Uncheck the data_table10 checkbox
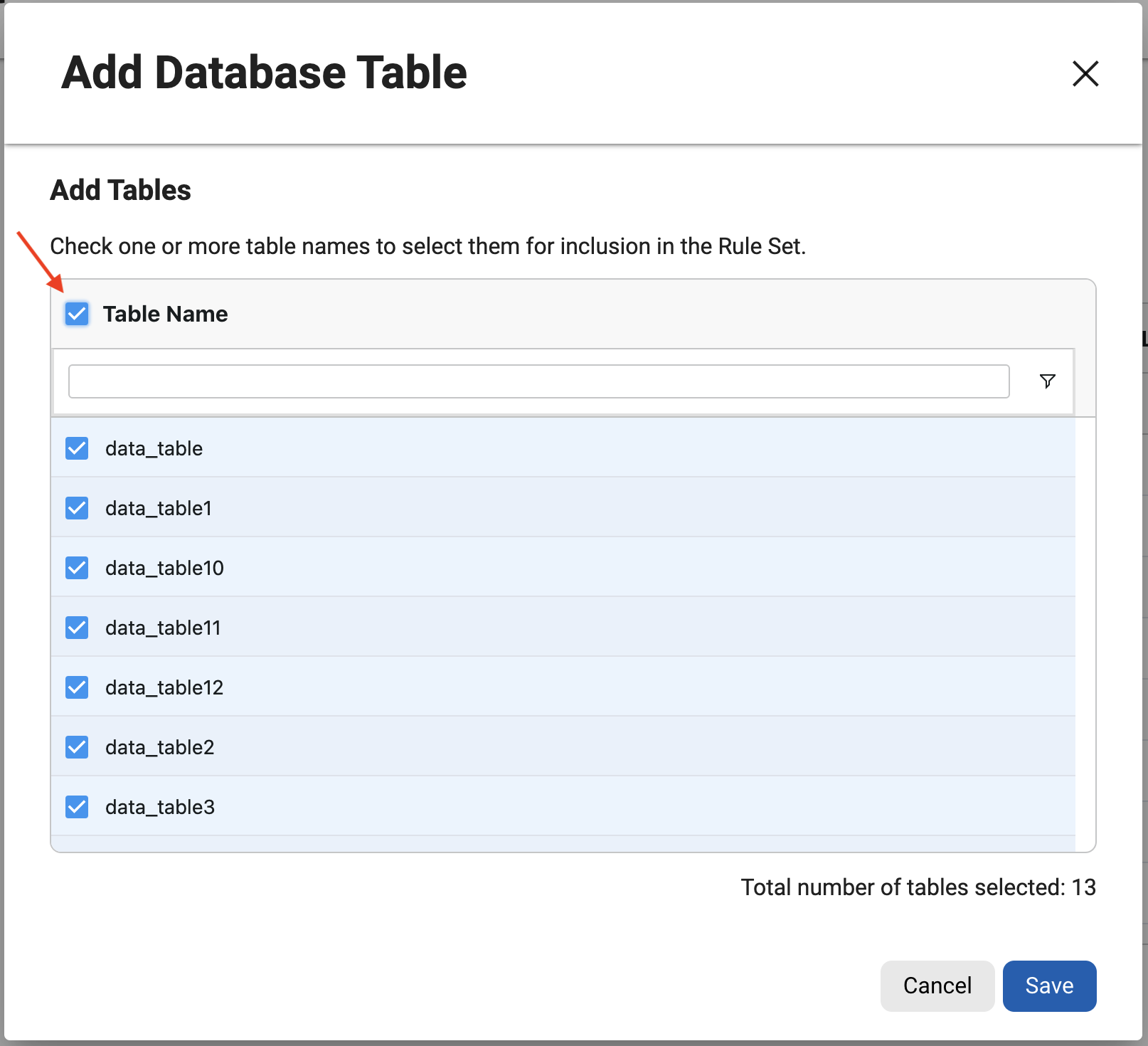This screenshot has height=1046, width=1148. pos(77,568)
